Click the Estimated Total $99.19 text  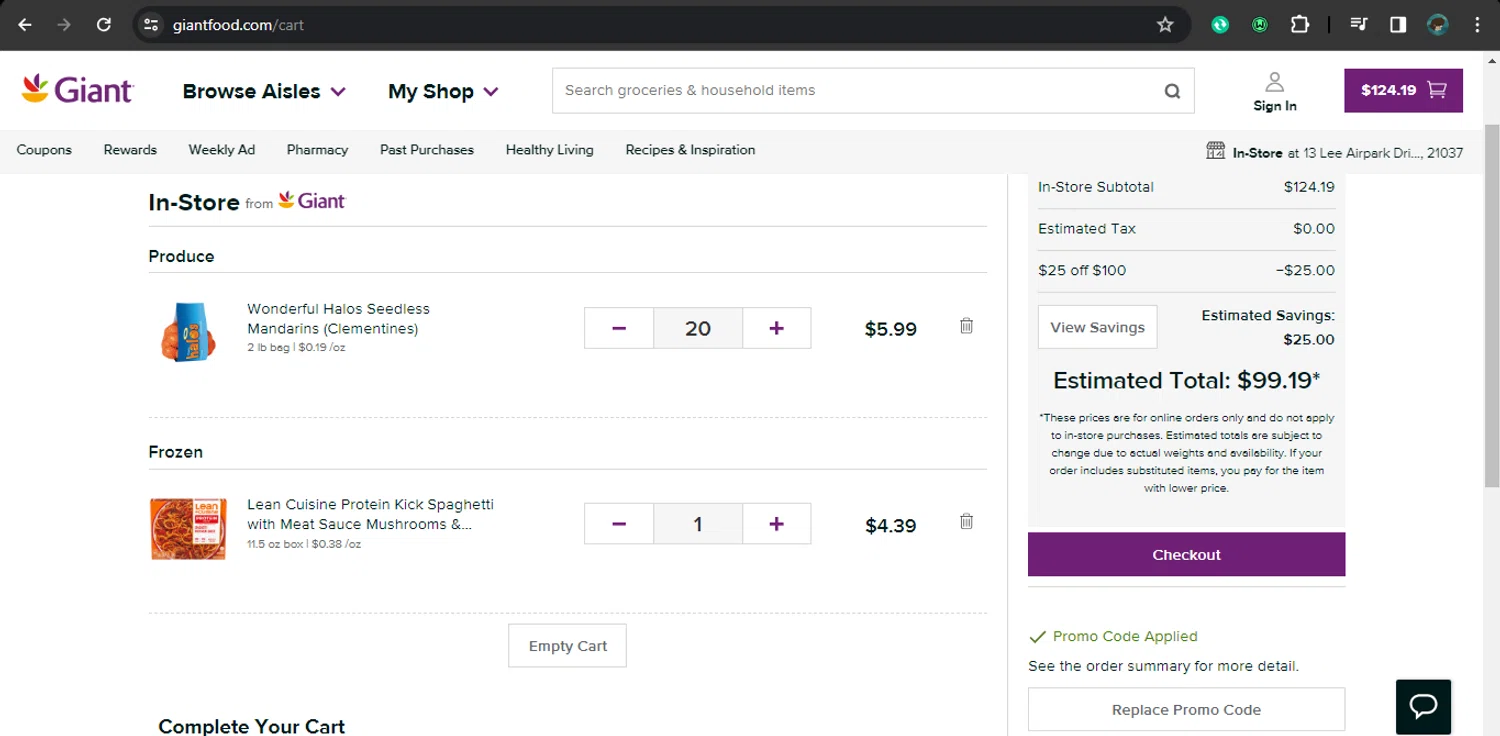[x=1186, y=380]
